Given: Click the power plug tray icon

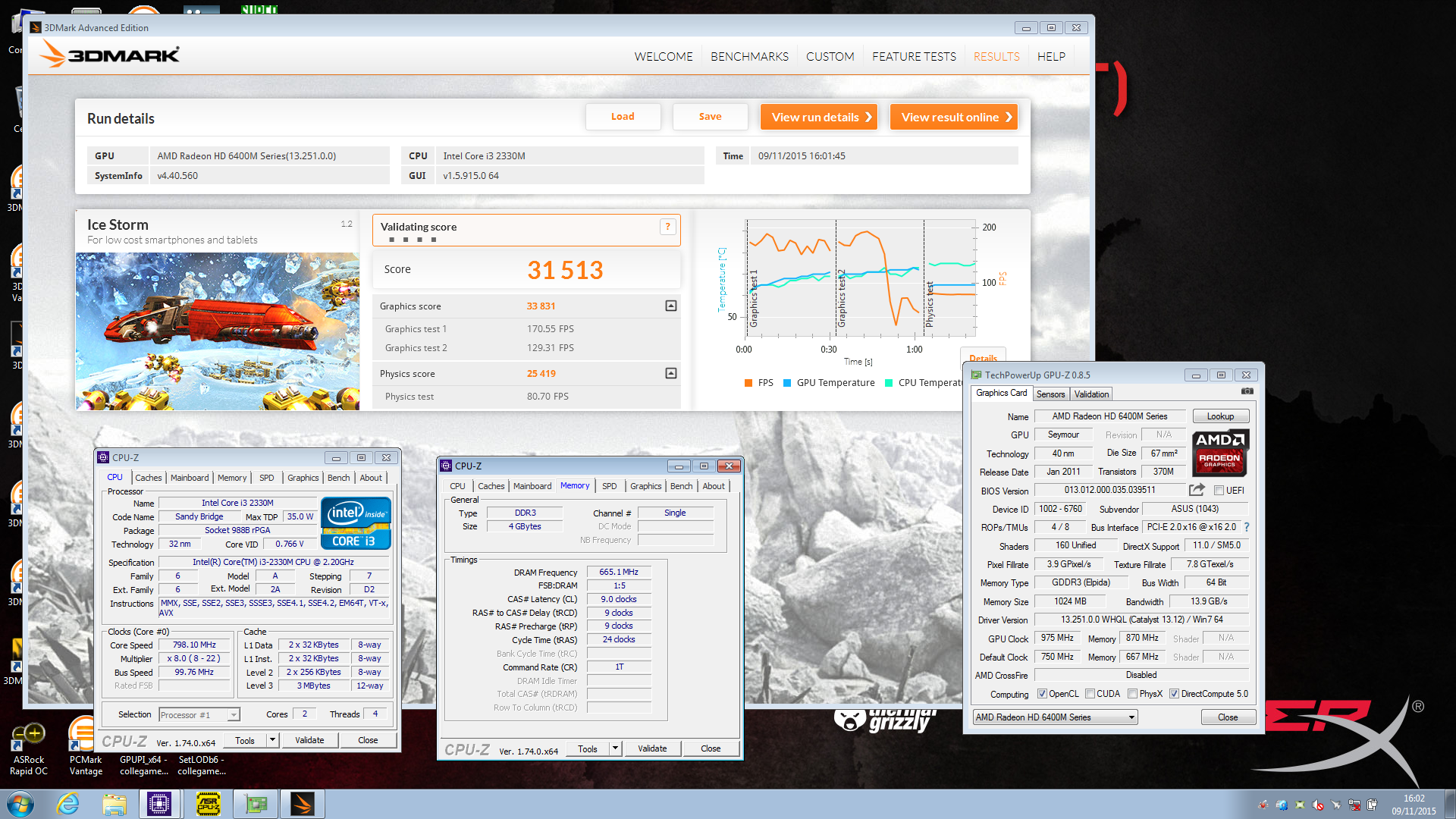Looking at the screenshot, I should [1372, 805].
